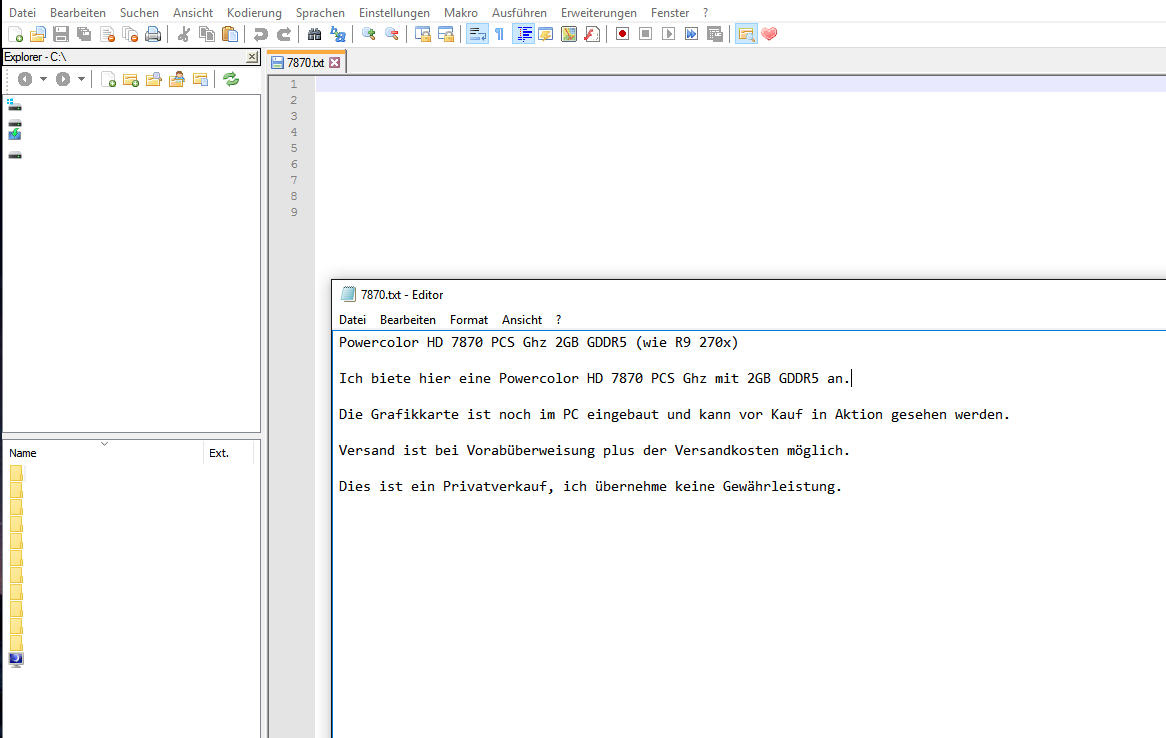Open the function list toolbar icon
The height and width of the screenshot is (738, 1166).
point(592,34)
